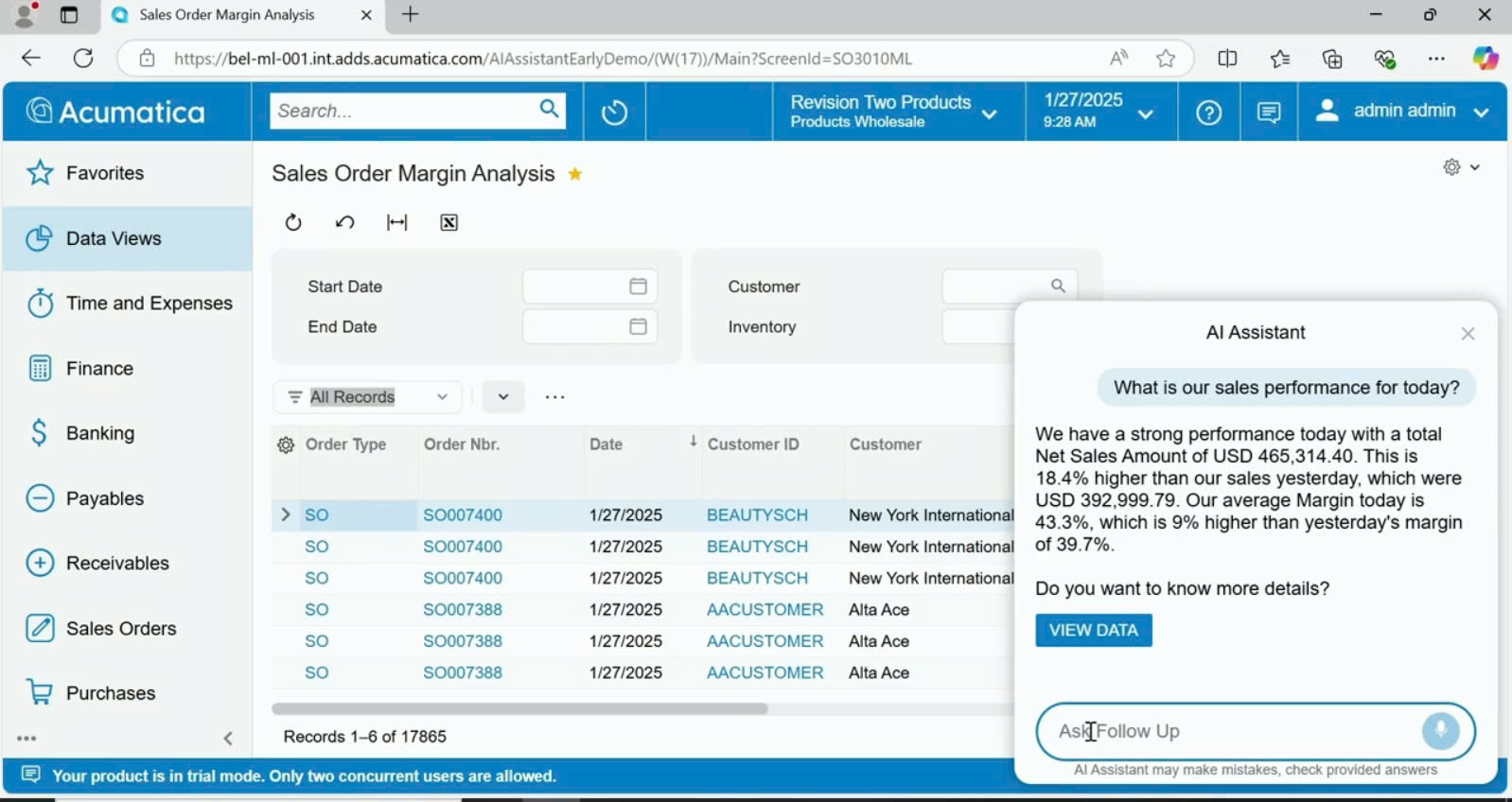Click the browser back arrow
Image resolution: width=1512 pixels, height=802 pixels.
[x=31, y=58]
